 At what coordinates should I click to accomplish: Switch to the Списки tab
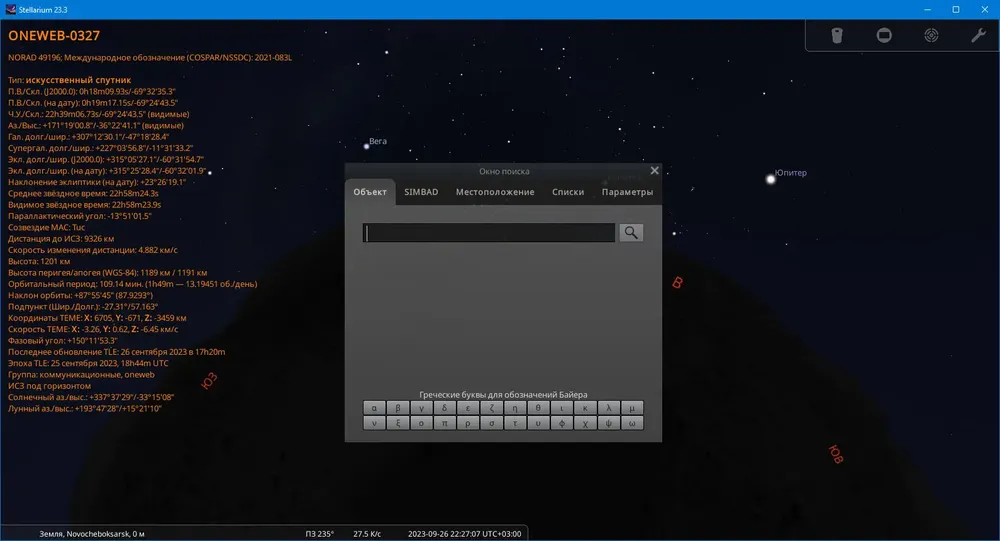point(568,192)
